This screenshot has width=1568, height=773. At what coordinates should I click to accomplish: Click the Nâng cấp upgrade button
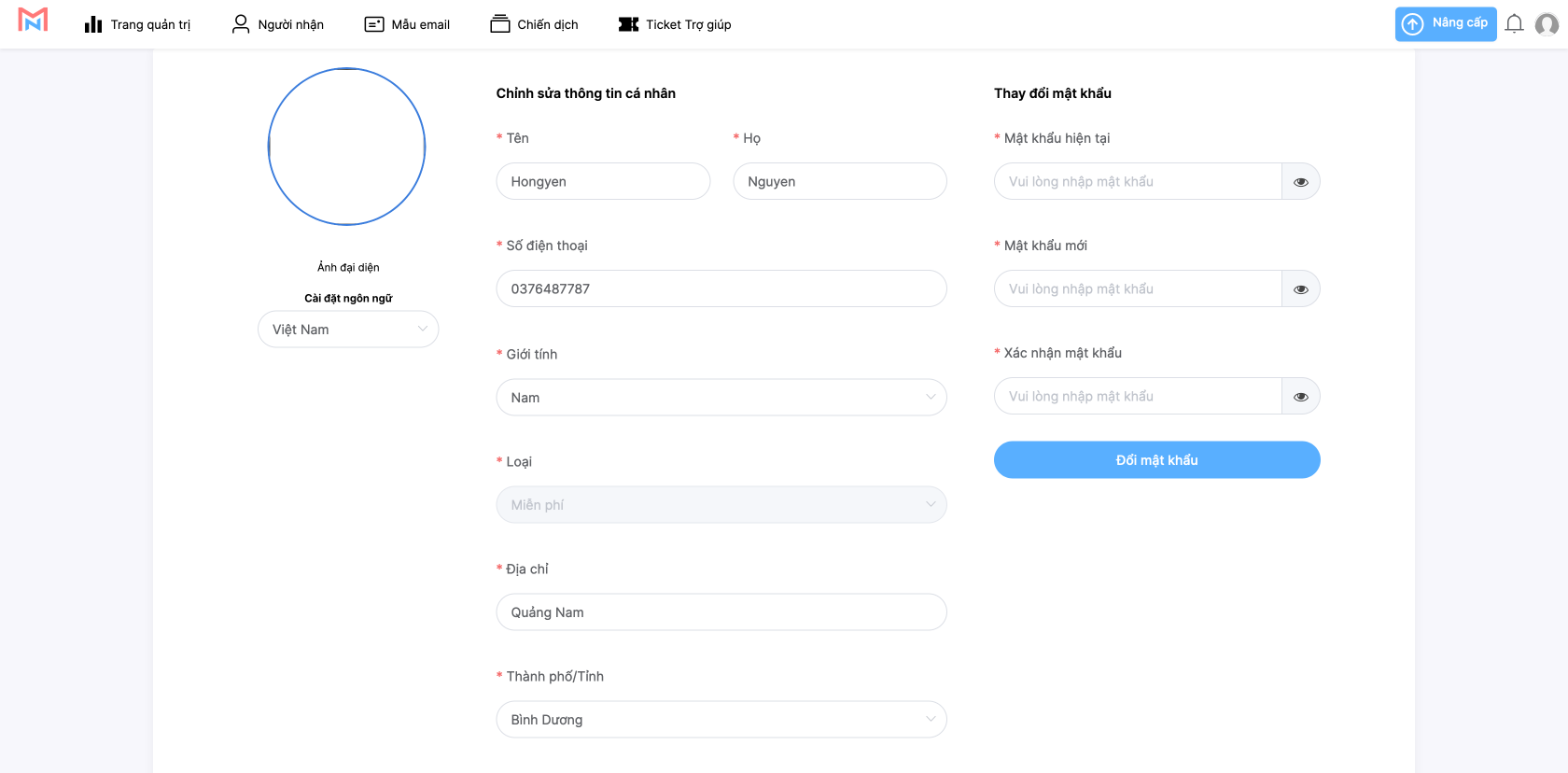click(x=1445, y=23)
